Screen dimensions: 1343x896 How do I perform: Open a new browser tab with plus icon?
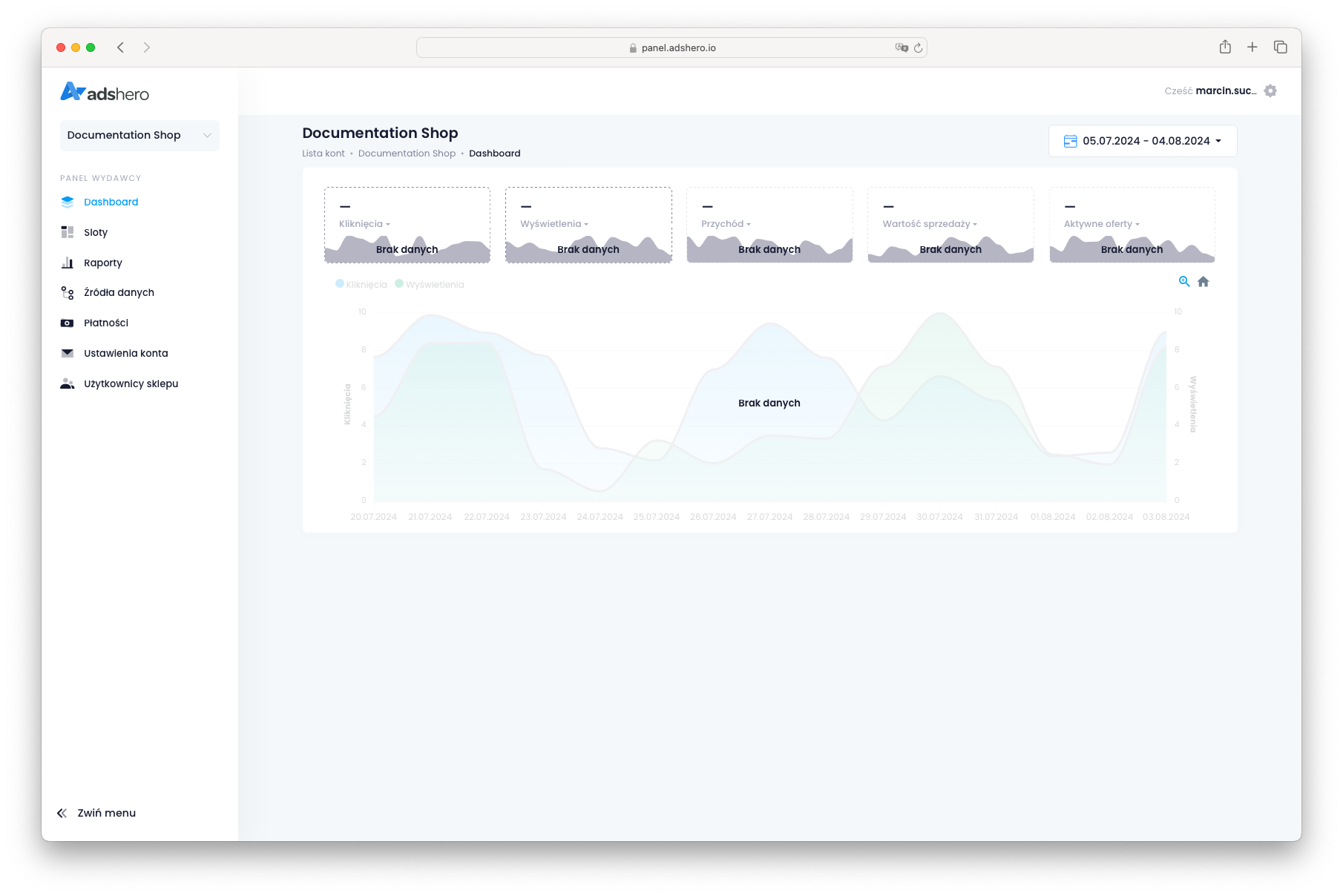click(x=1252, y=47)
